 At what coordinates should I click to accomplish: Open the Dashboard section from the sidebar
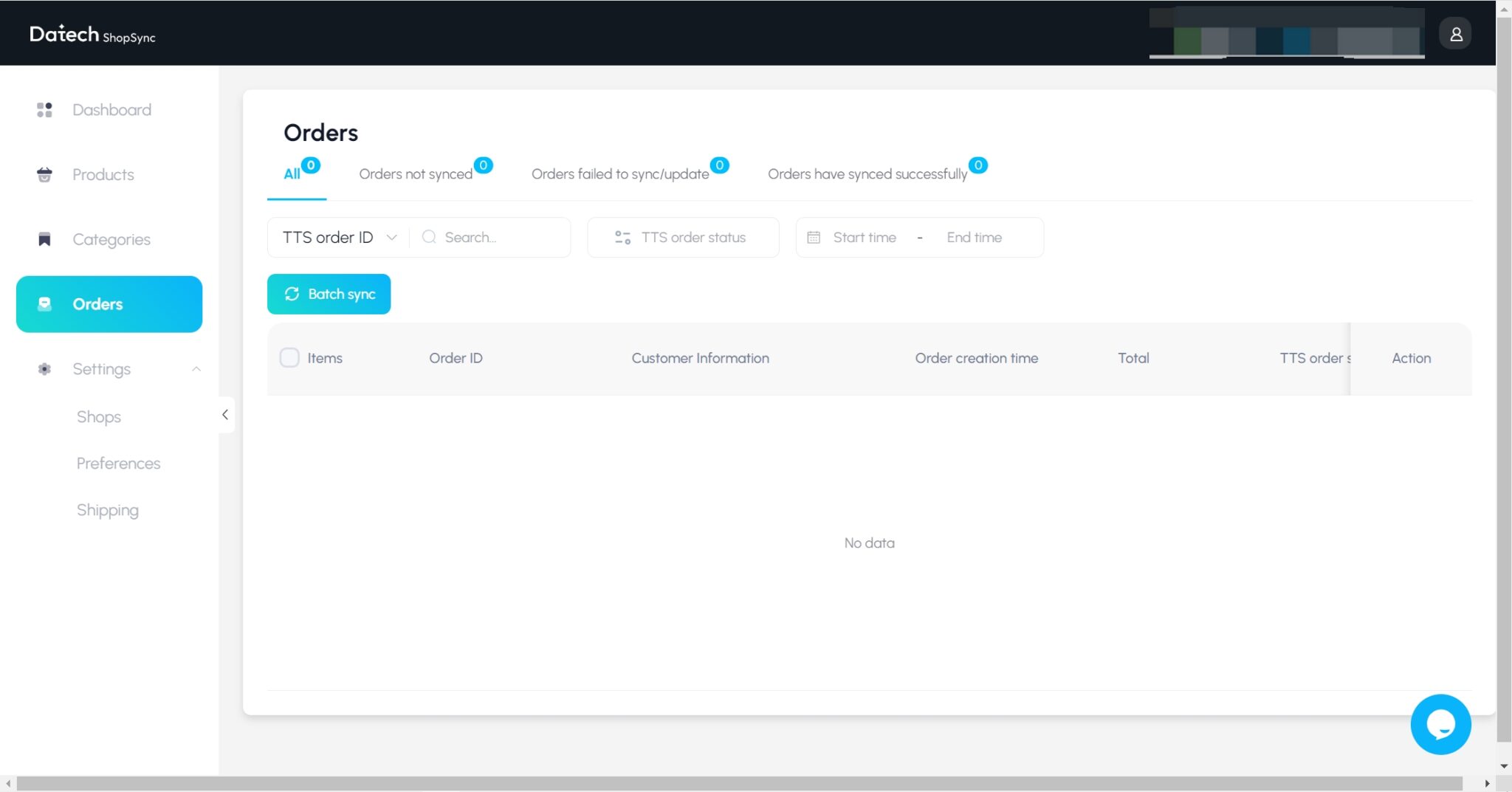pyautogui.click(x=111, y=109)
